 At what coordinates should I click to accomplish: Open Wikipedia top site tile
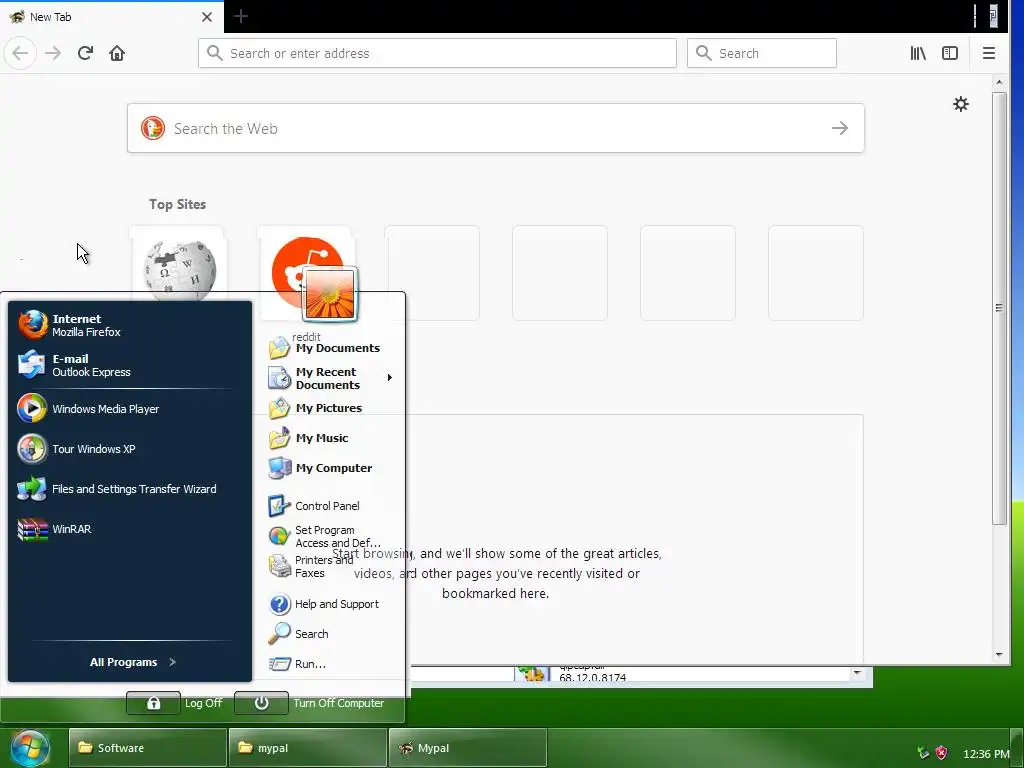[x=178, y=264]
